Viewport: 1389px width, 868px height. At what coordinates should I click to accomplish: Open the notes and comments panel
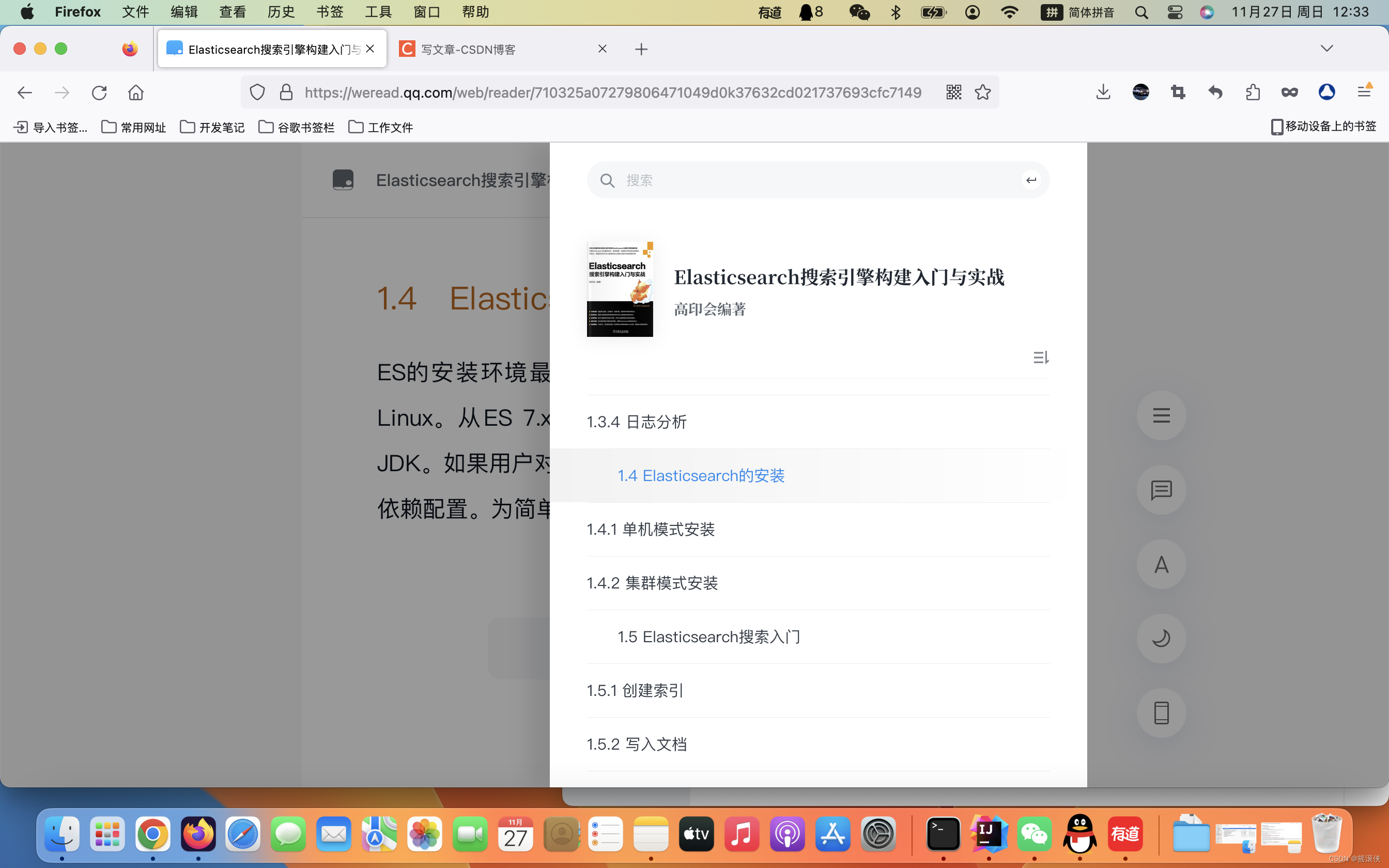coord(1161,490)
